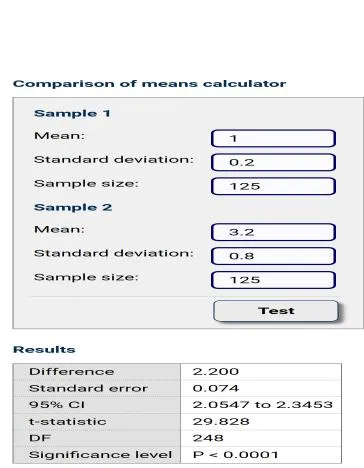Select the P < 0.0001 significance value

[x=235, y=454]
